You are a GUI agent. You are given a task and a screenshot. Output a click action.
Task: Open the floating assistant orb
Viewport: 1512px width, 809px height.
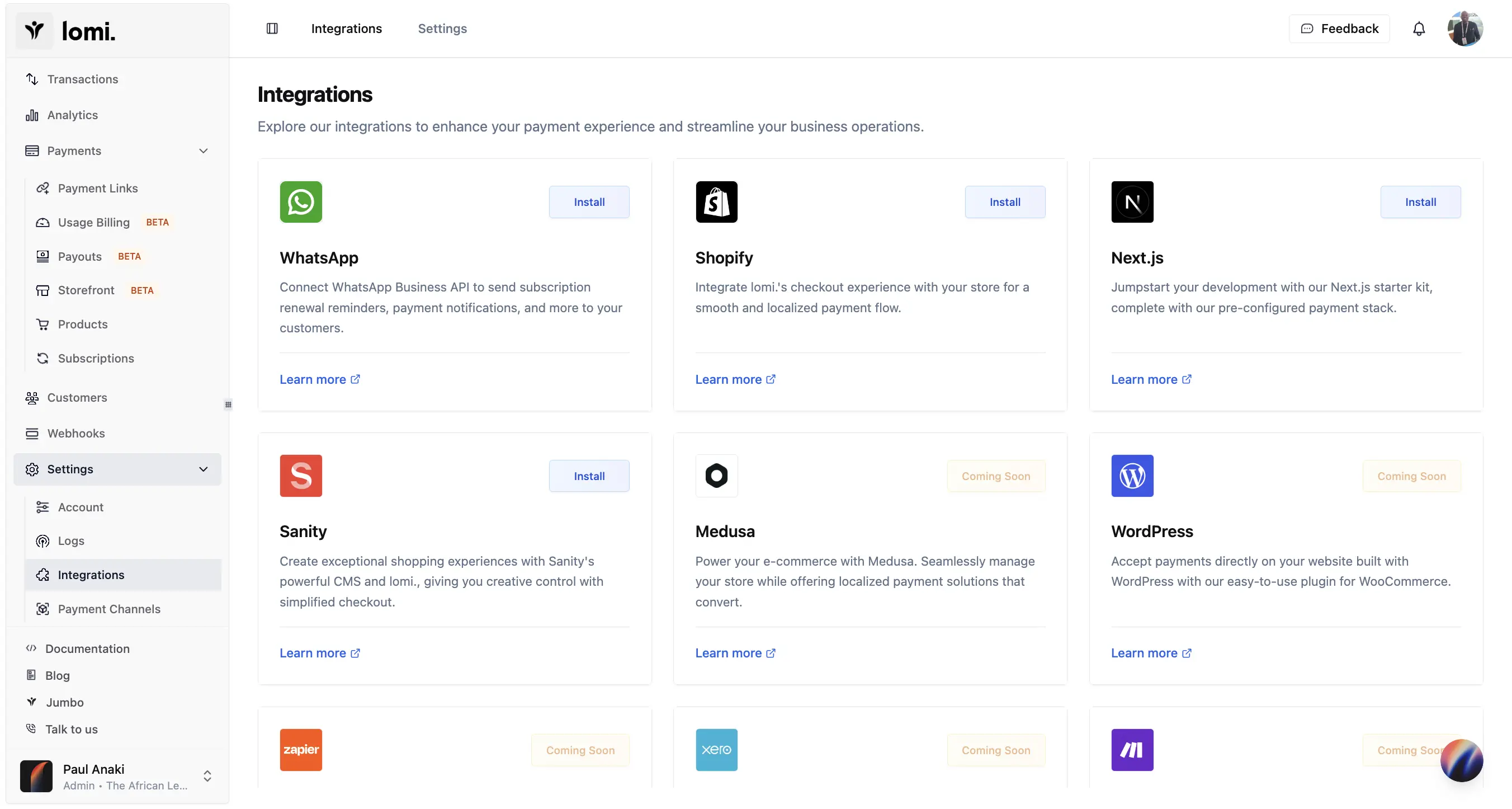click(x=1461, y=760)
